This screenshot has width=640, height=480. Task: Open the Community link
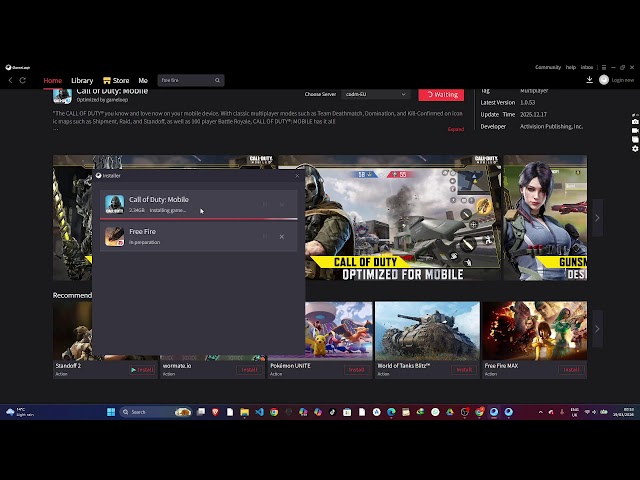point(548,67)
